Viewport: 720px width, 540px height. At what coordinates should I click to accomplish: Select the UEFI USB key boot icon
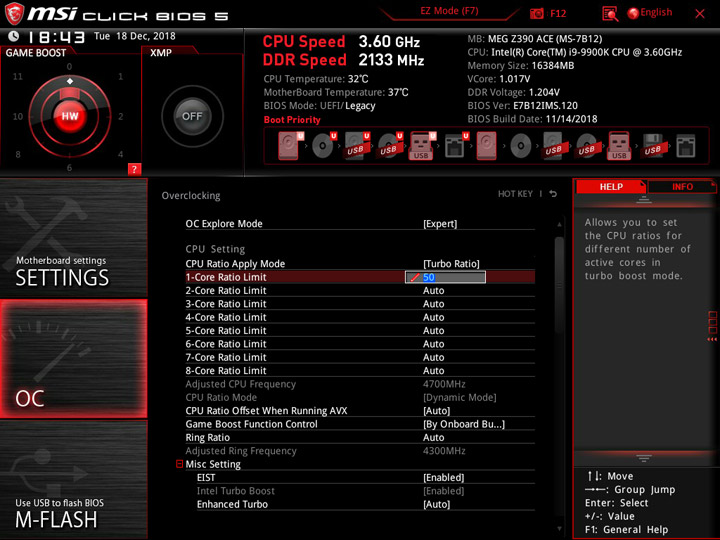coord(422,146)
